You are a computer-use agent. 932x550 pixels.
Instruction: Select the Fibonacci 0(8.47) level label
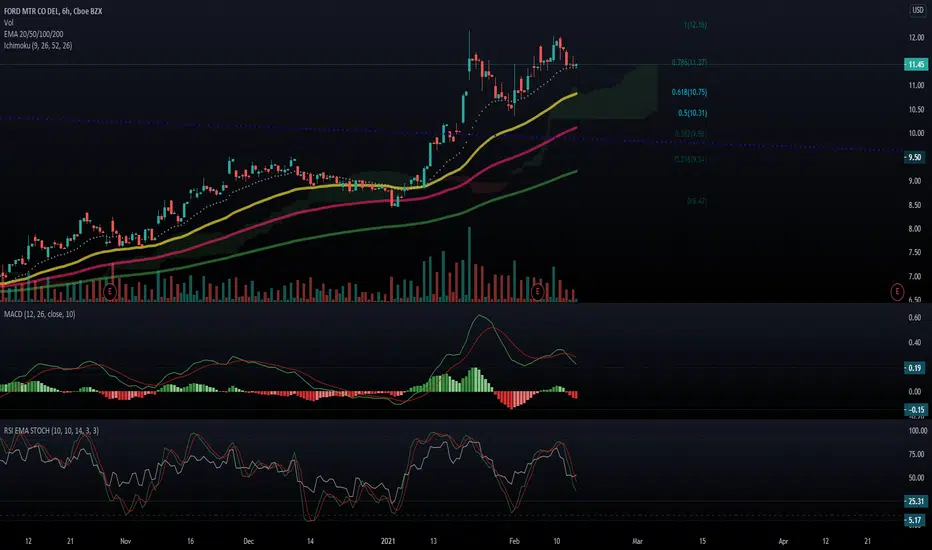click(697, 201)
